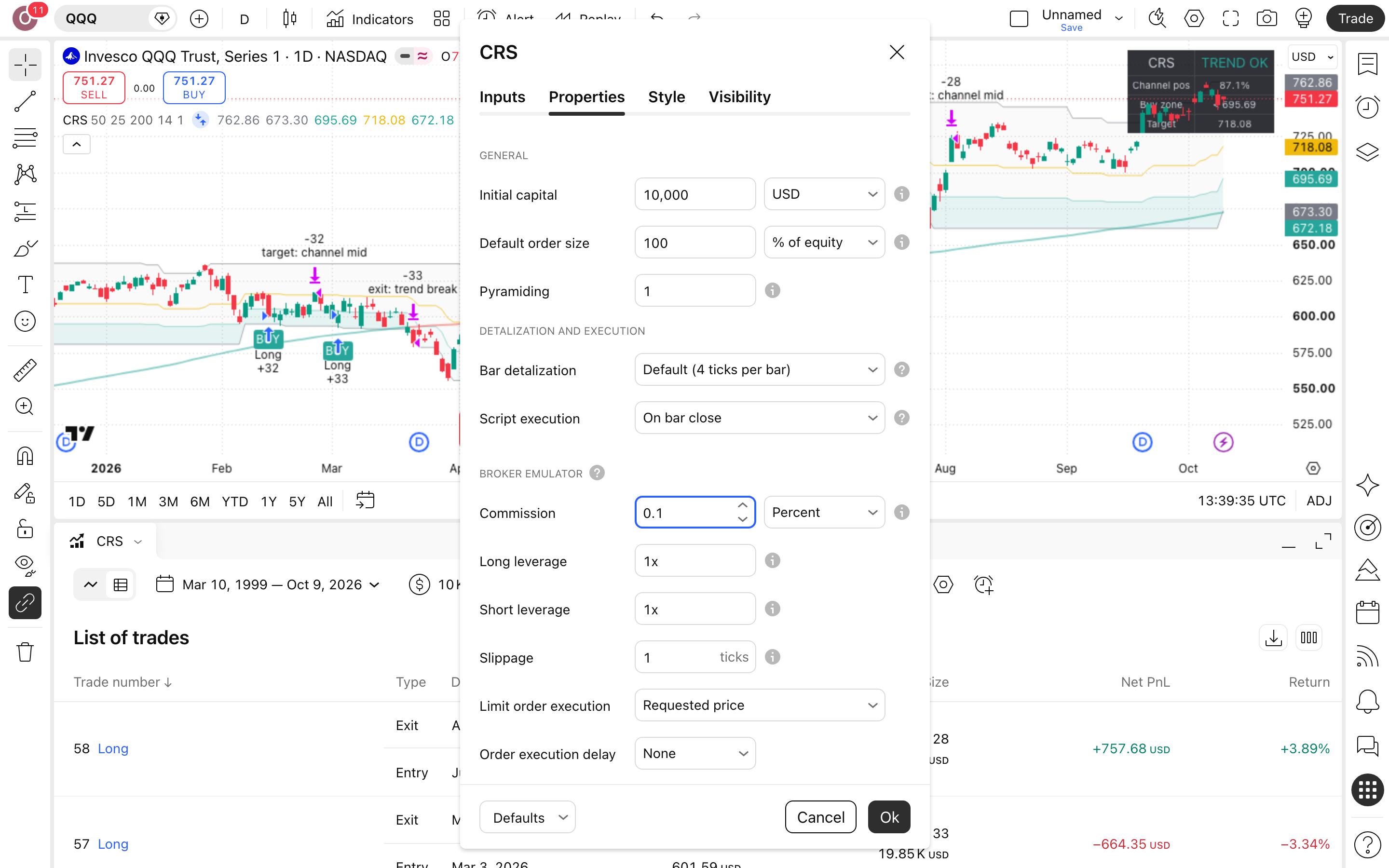This screenshot has width=1389, height=868.
Task: Click the Initial capital input field
Action: tap(695, 195)
